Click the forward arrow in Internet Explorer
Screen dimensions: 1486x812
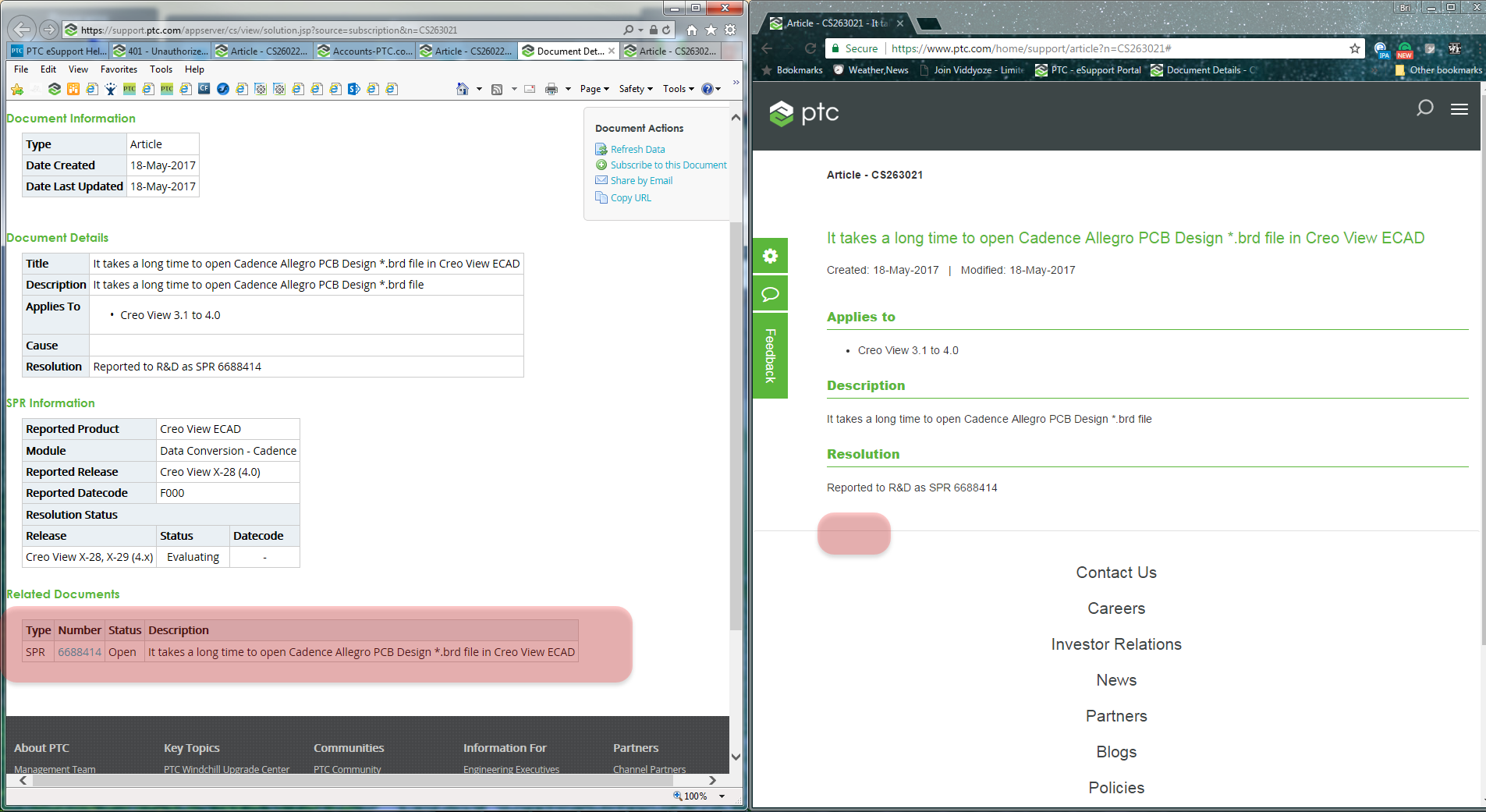(x=49, y=30)
